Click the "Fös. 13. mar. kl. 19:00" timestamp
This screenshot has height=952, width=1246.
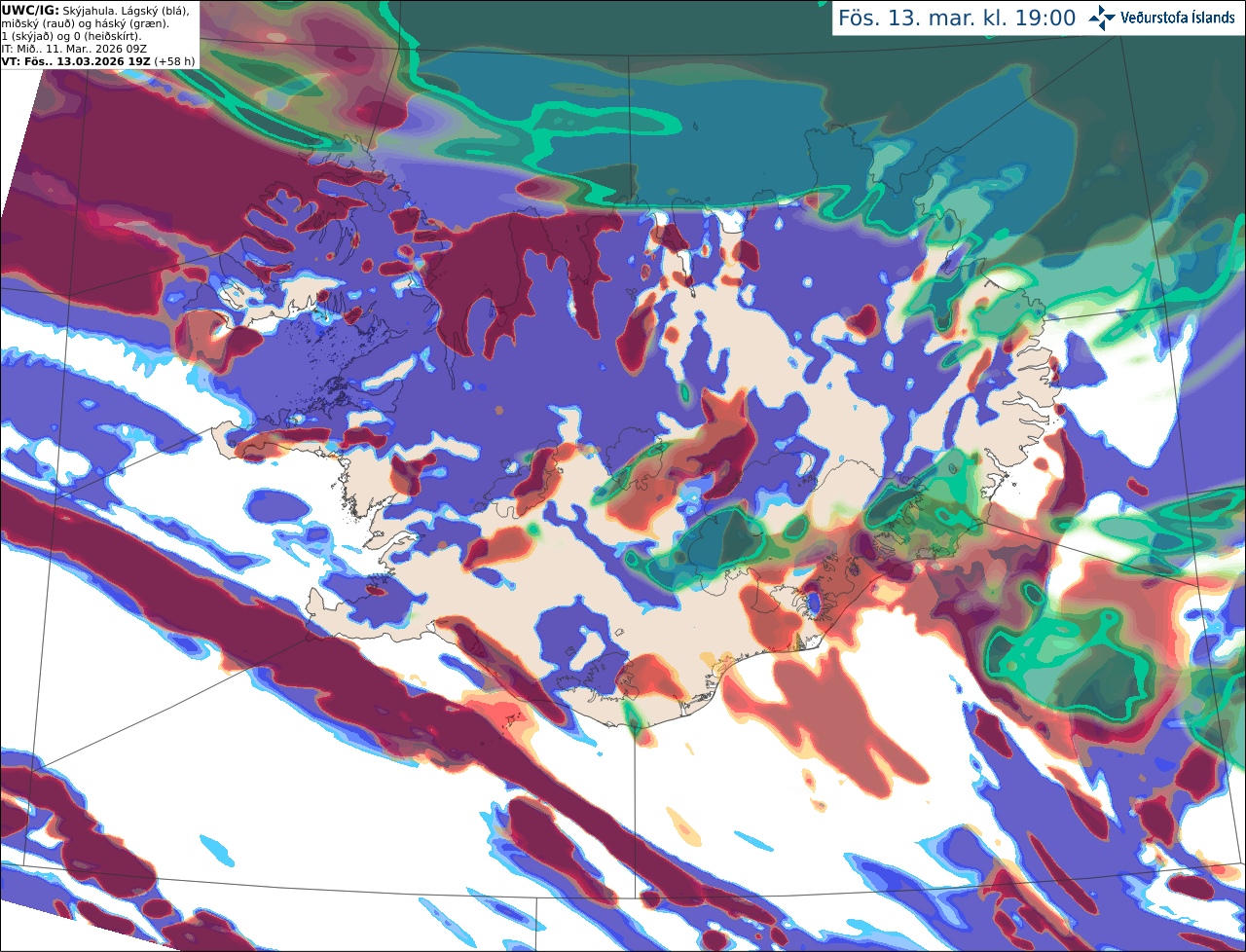point(957,18)
